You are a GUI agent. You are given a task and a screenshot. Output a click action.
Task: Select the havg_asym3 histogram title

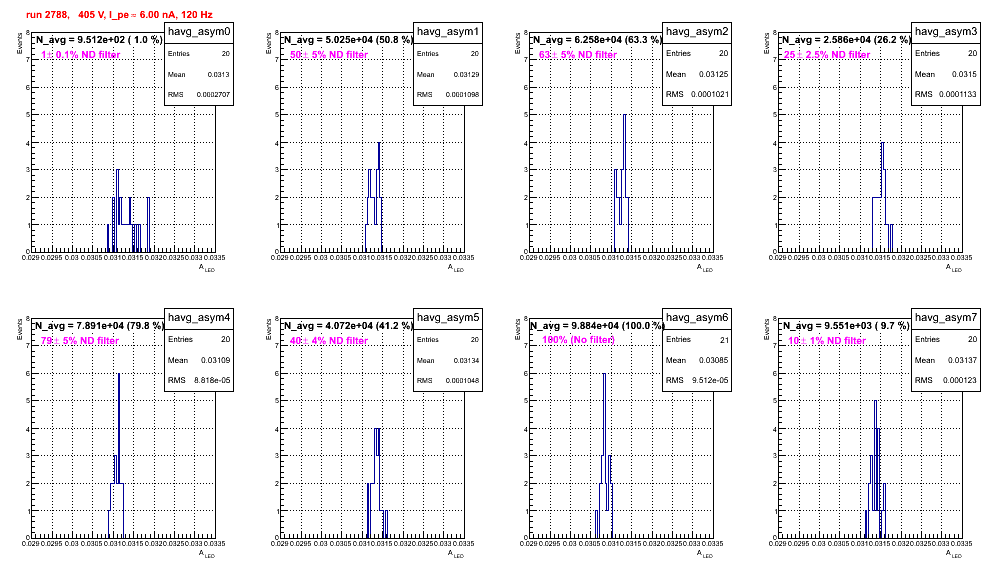click(946, 32)
